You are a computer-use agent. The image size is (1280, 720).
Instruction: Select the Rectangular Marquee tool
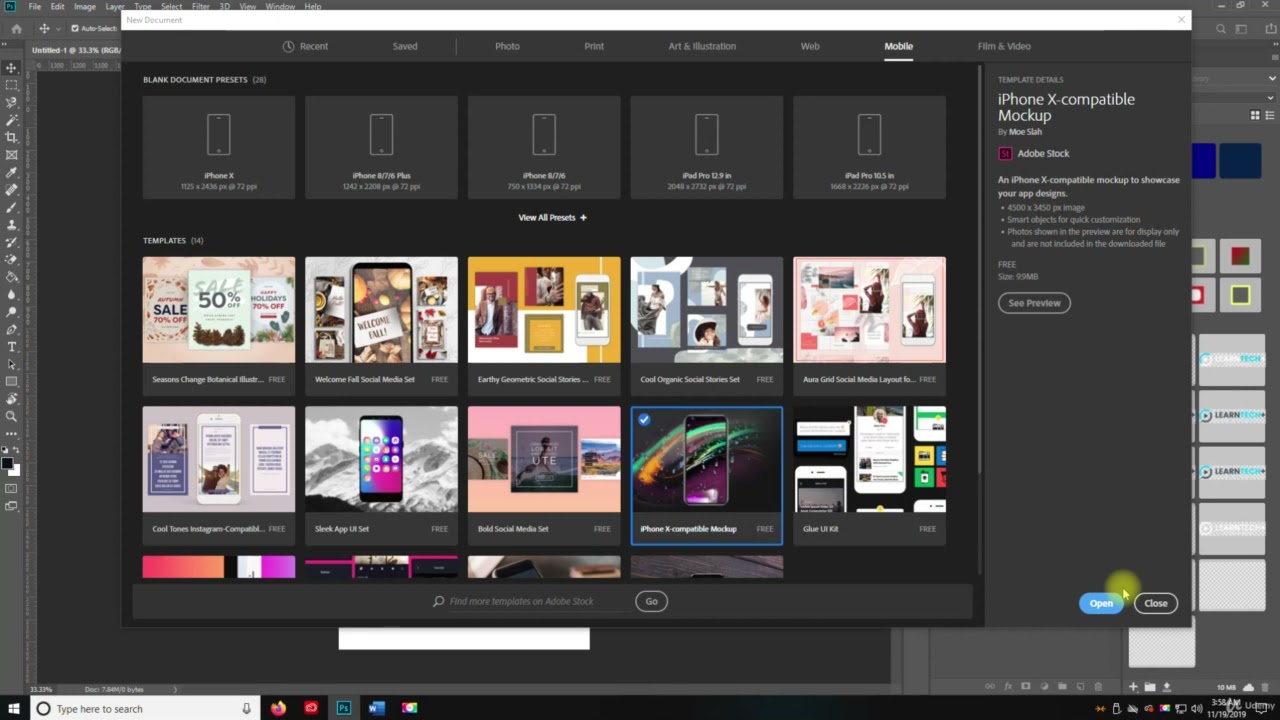coord(12,85)
